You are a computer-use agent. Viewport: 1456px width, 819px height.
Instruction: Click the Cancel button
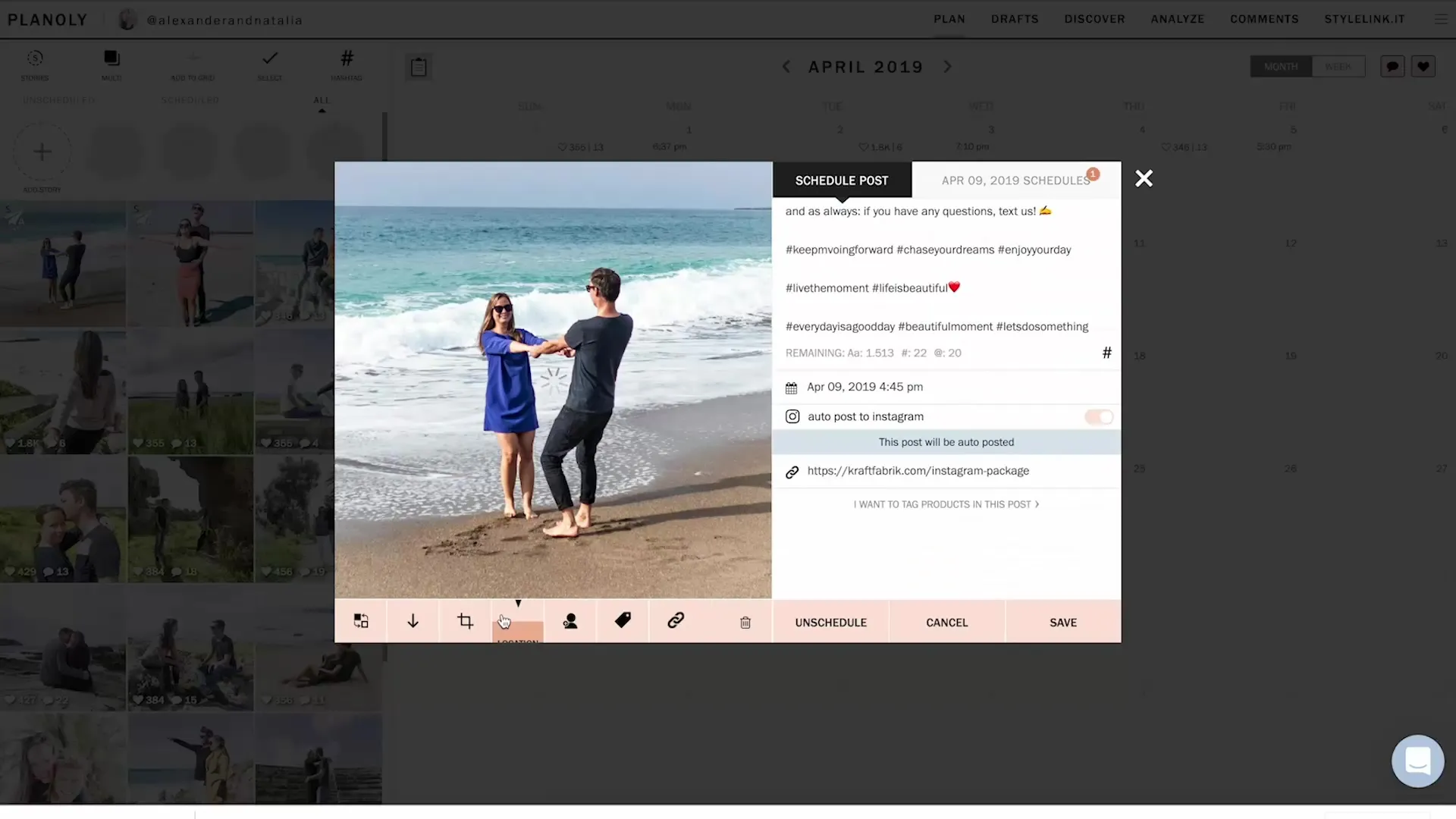(946, 622)
